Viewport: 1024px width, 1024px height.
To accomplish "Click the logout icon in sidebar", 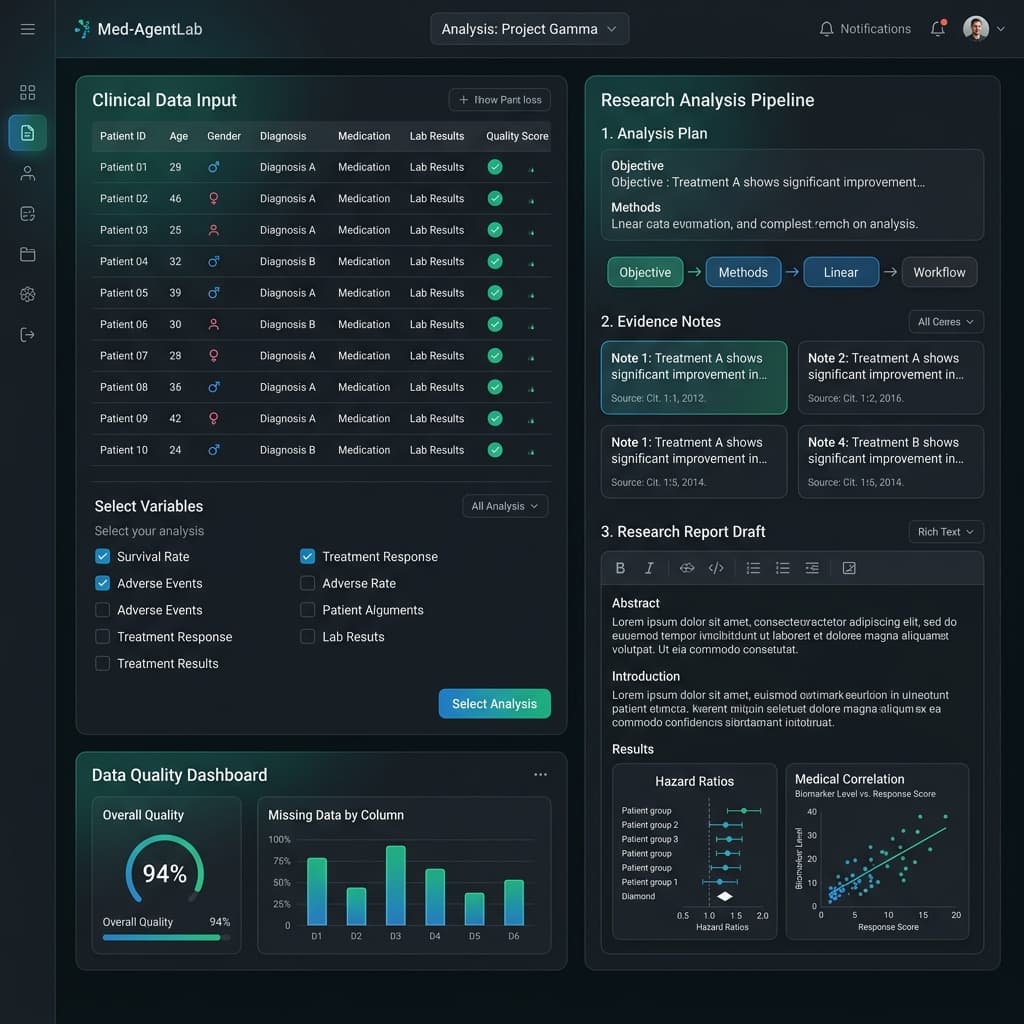I will [27, 335].
